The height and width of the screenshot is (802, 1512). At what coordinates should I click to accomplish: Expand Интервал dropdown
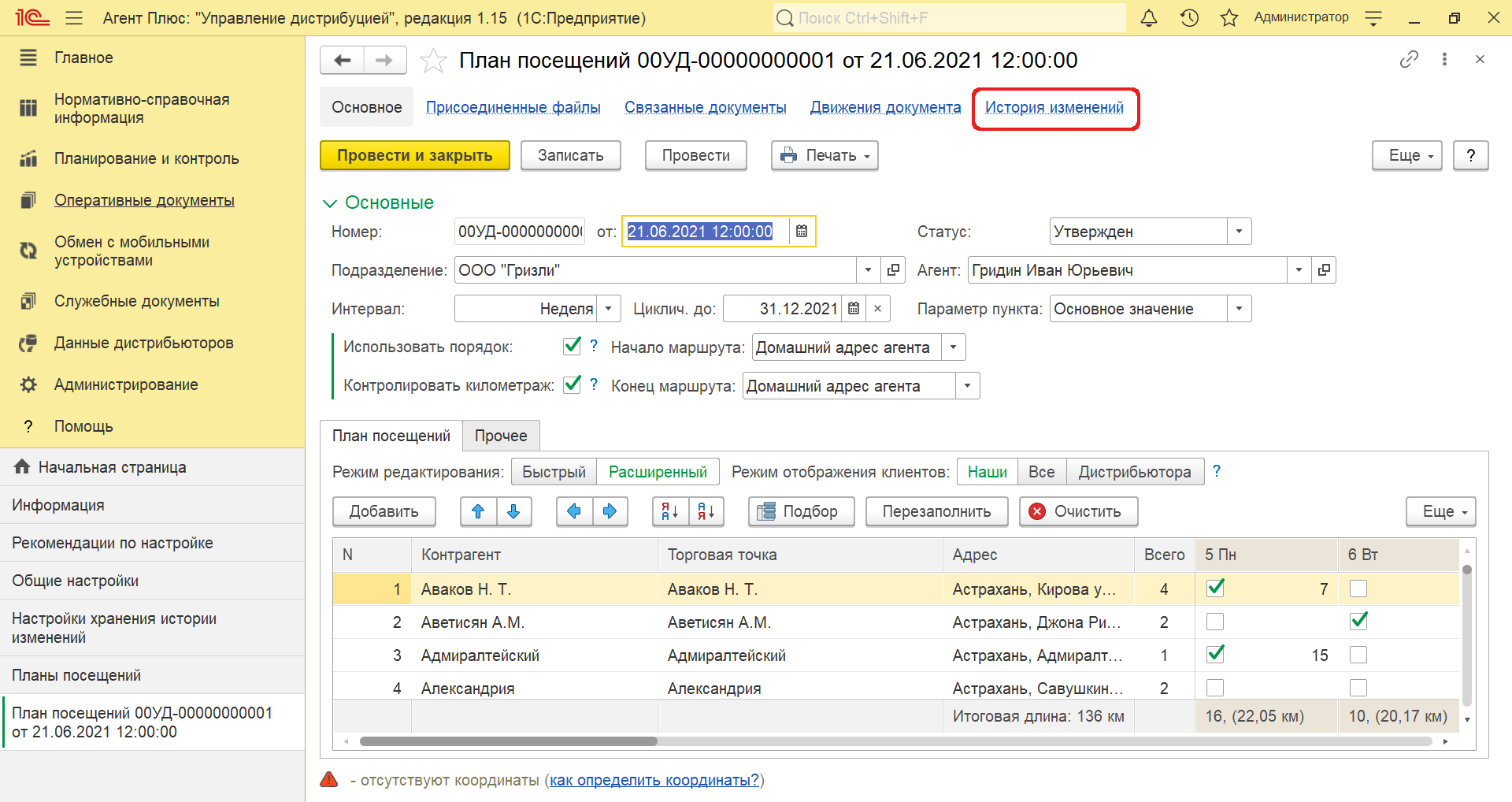(608, 309)
